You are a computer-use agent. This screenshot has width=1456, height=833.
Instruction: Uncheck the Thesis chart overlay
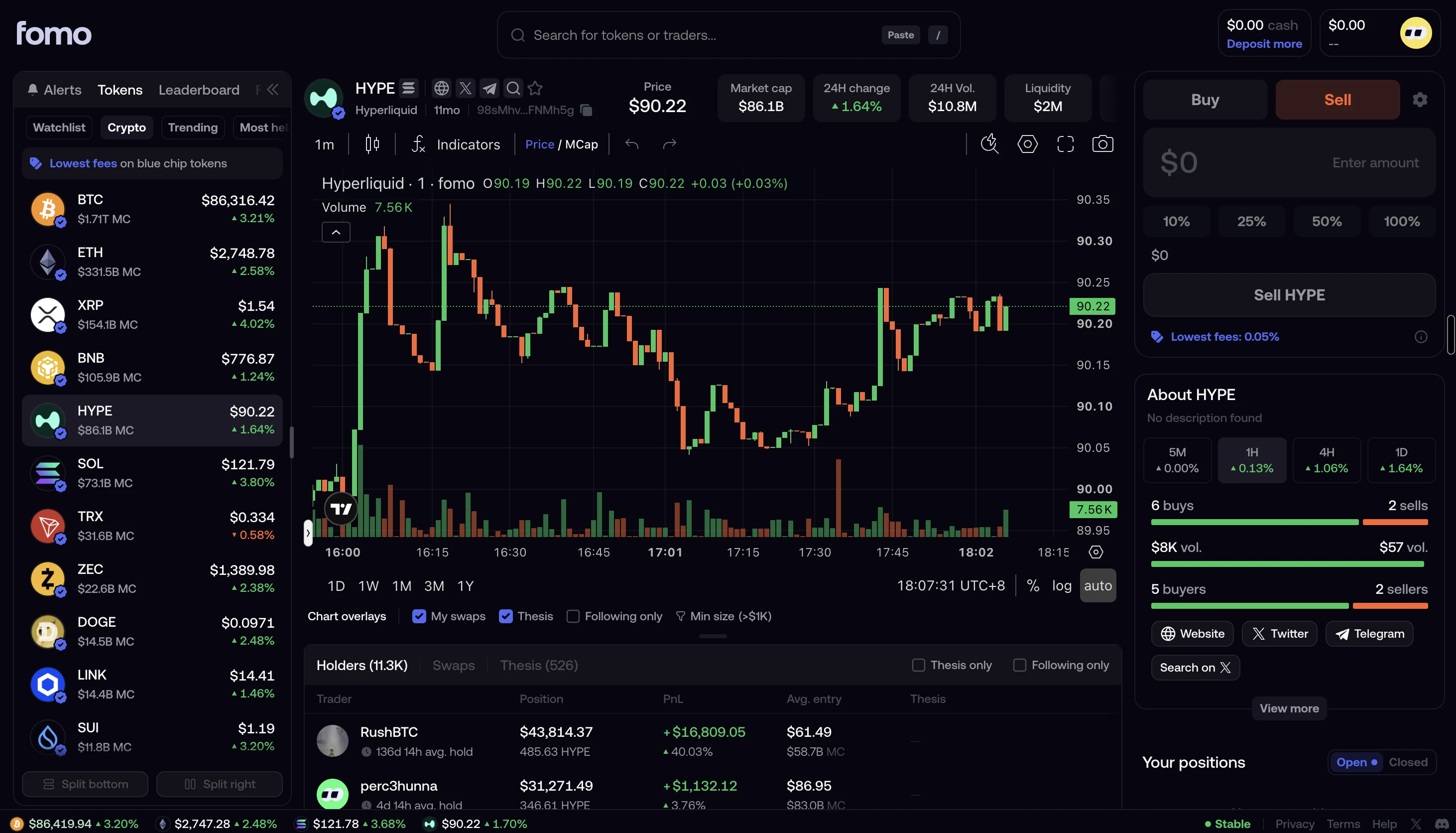(x=506, y=616)
